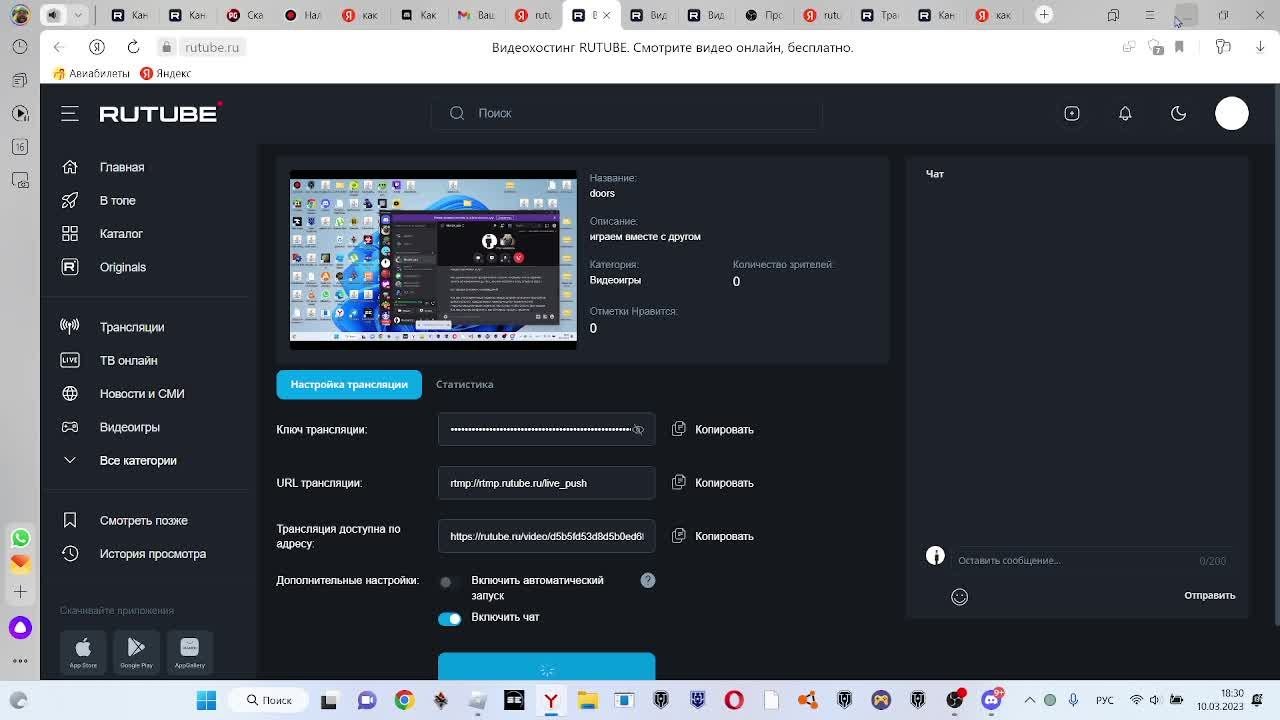Viewport: 1280px width, 720px height.
Task: Open the chat emoji picker
Action: tap(959, 597)
